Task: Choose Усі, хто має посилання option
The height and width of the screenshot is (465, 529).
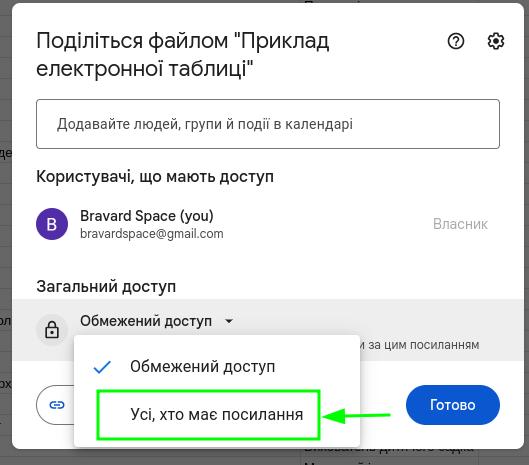Action: [x=217, y=415]
